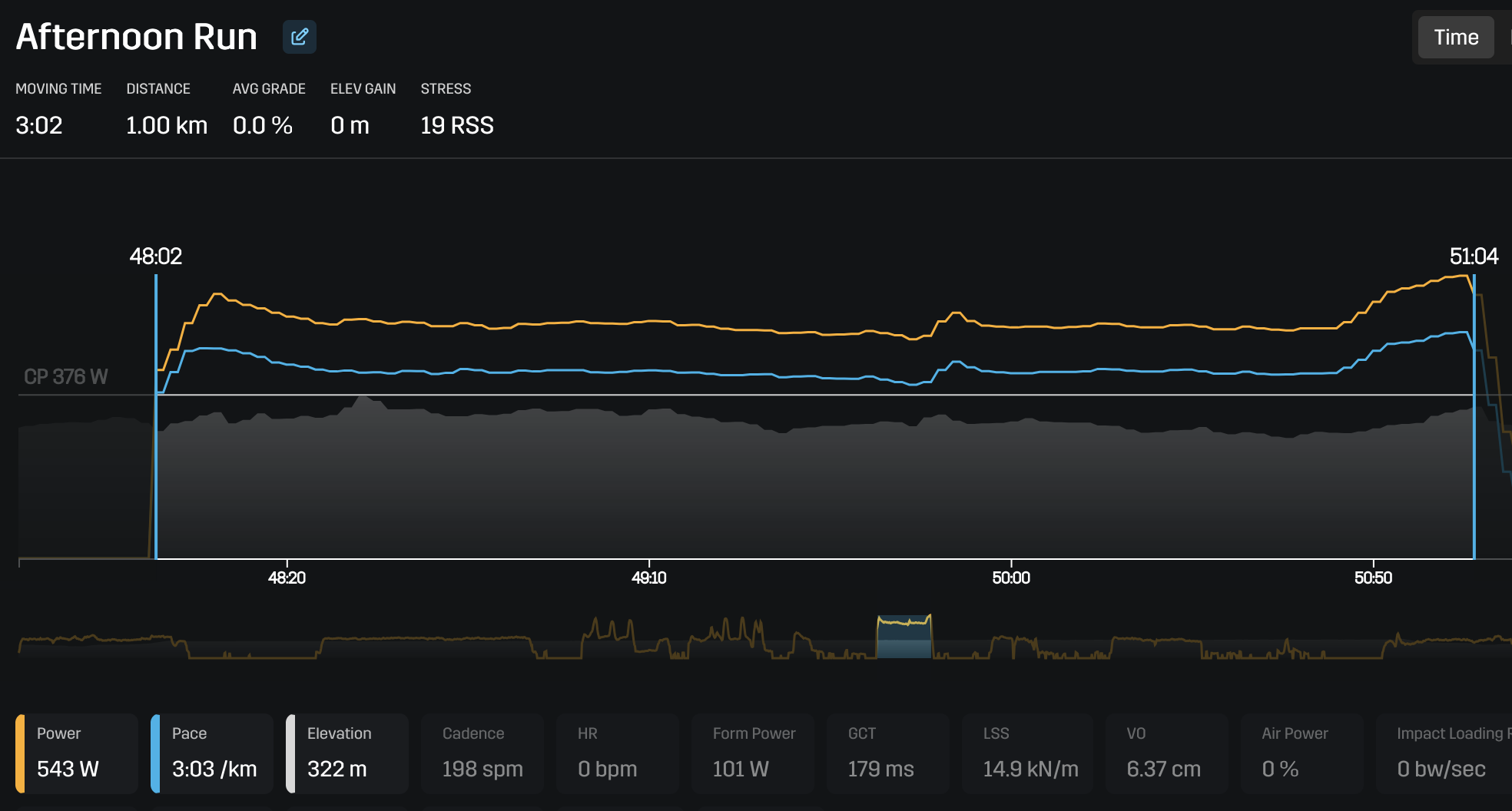The image size is (1512, 811).
Task: Click the 19 RSS stress value
Action: click(x=456, y=125)
